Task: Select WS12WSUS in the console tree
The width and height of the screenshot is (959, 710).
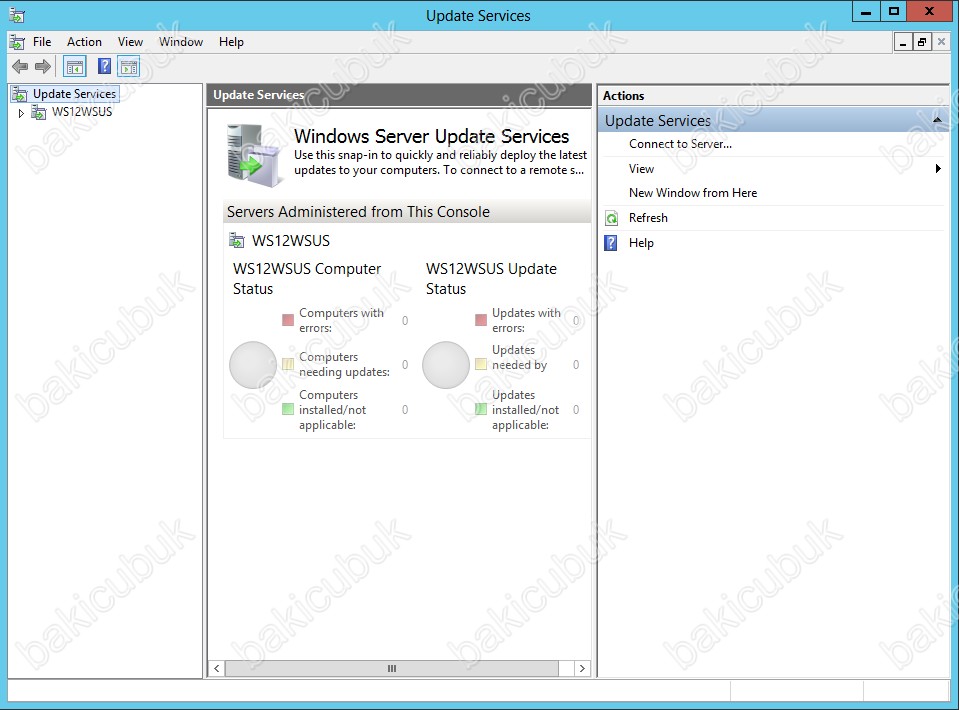Action: pos(82,112)
